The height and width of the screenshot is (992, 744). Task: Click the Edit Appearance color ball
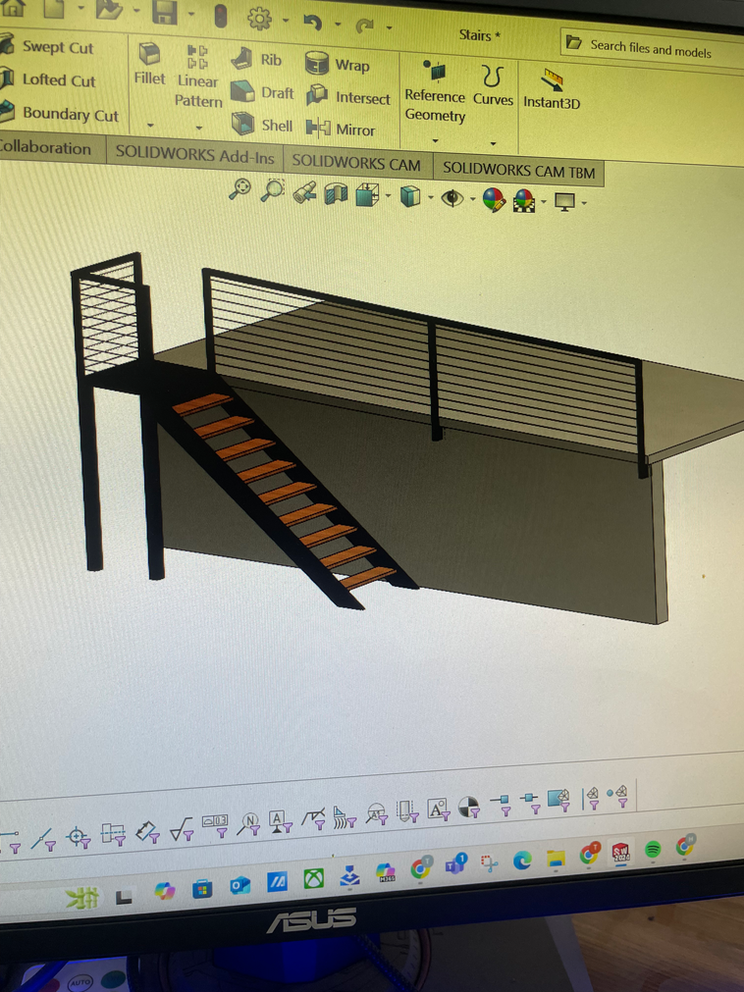(x=494, y=200)
